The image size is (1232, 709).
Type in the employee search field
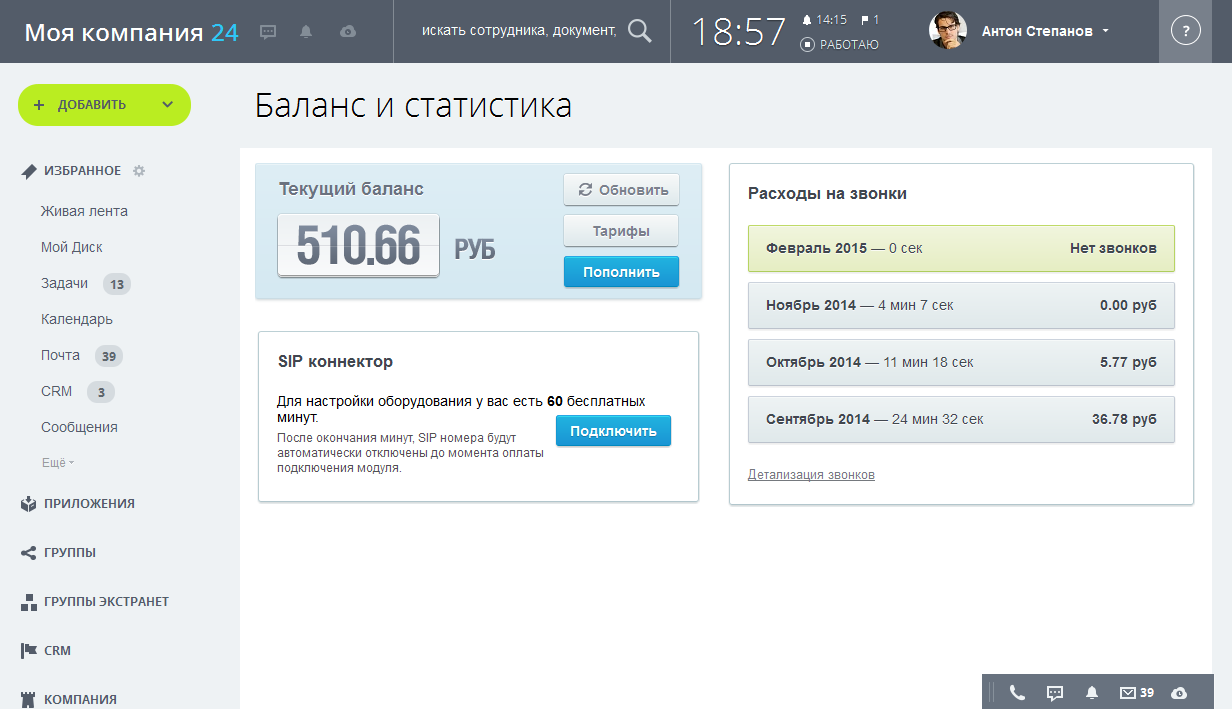(518, 31)
